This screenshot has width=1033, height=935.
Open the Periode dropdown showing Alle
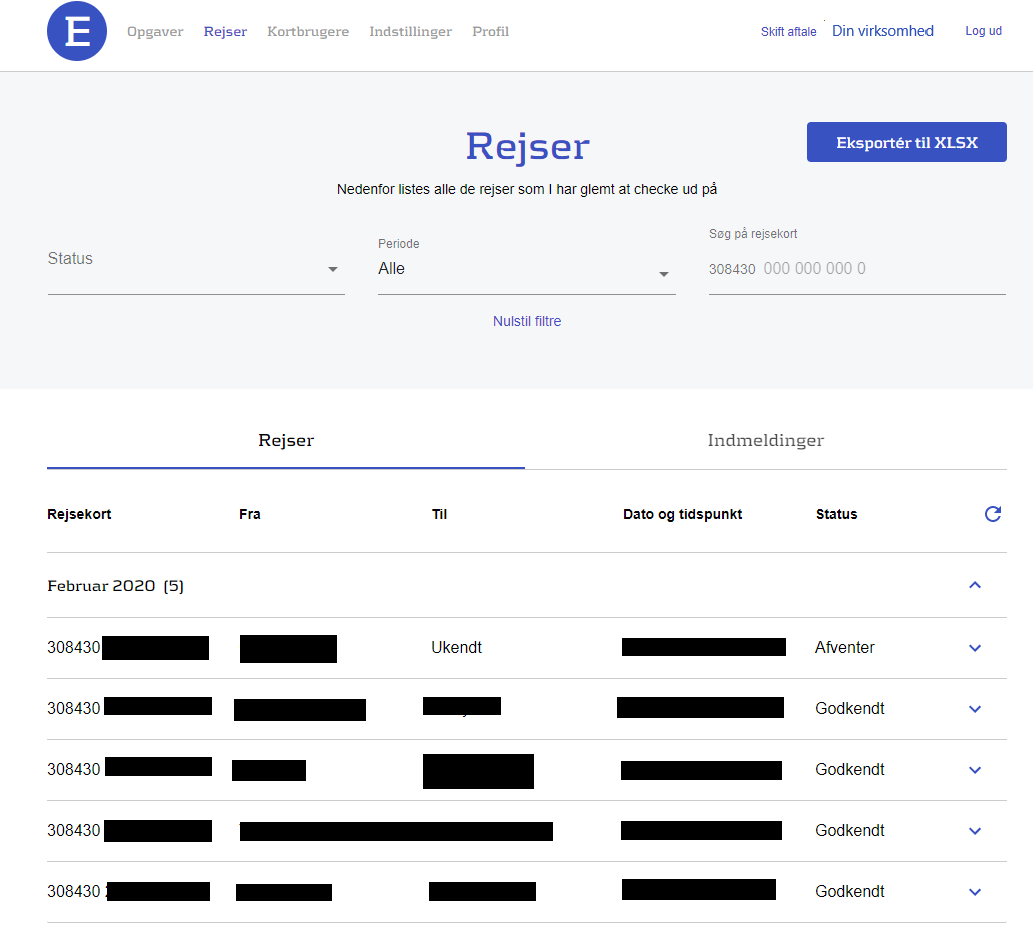(526, 269)
